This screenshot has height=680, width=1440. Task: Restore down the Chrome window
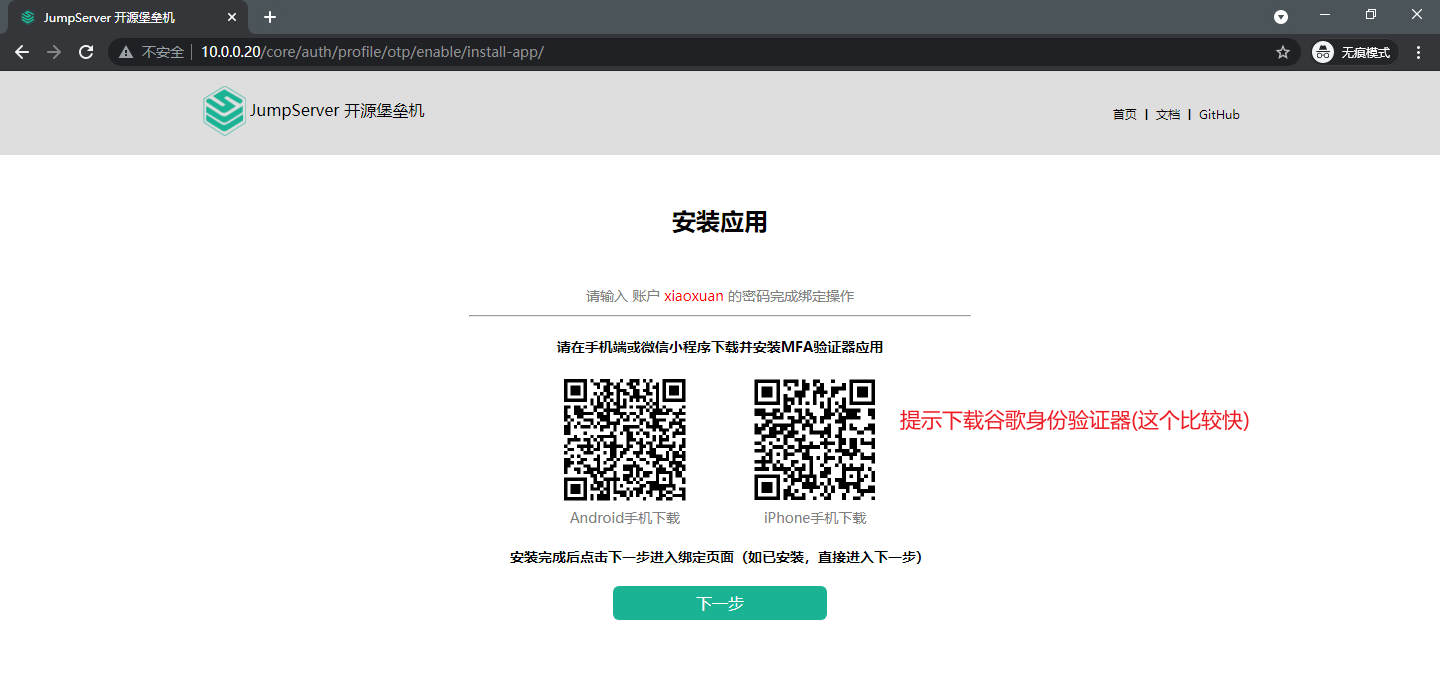click(x=1371, y=15)
